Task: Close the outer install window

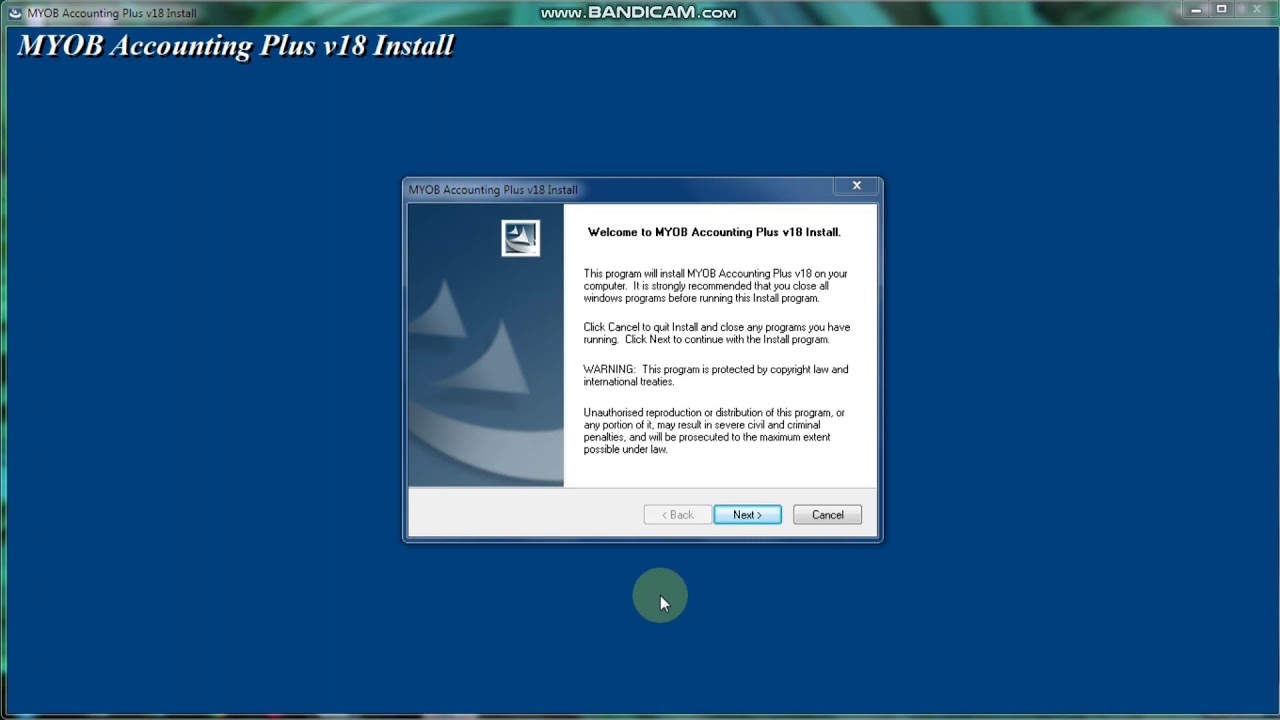Action: (1257, 10)
